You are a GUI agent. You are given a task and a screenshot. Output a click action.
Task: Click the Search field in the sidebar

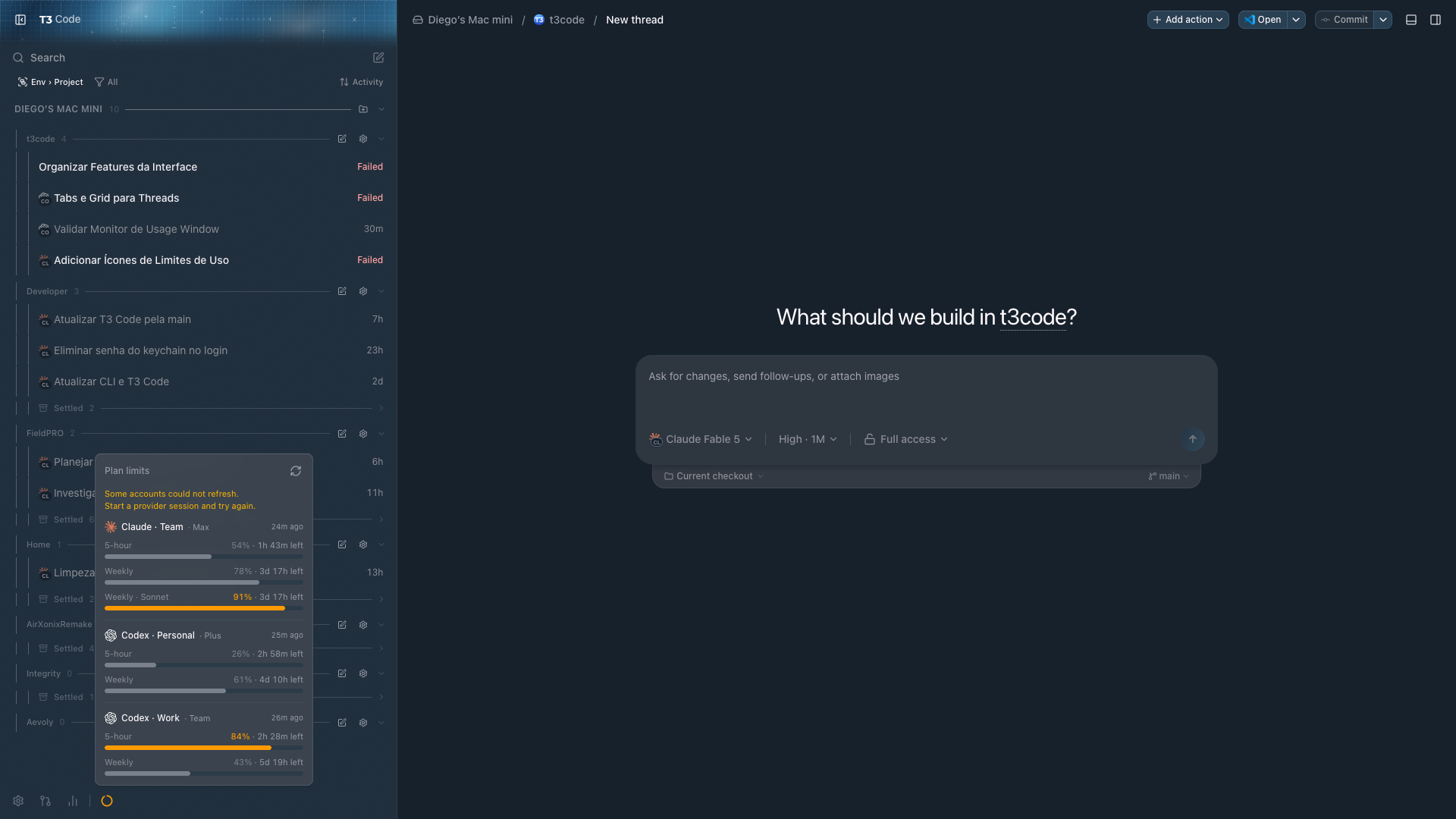[x=190, y=58]
